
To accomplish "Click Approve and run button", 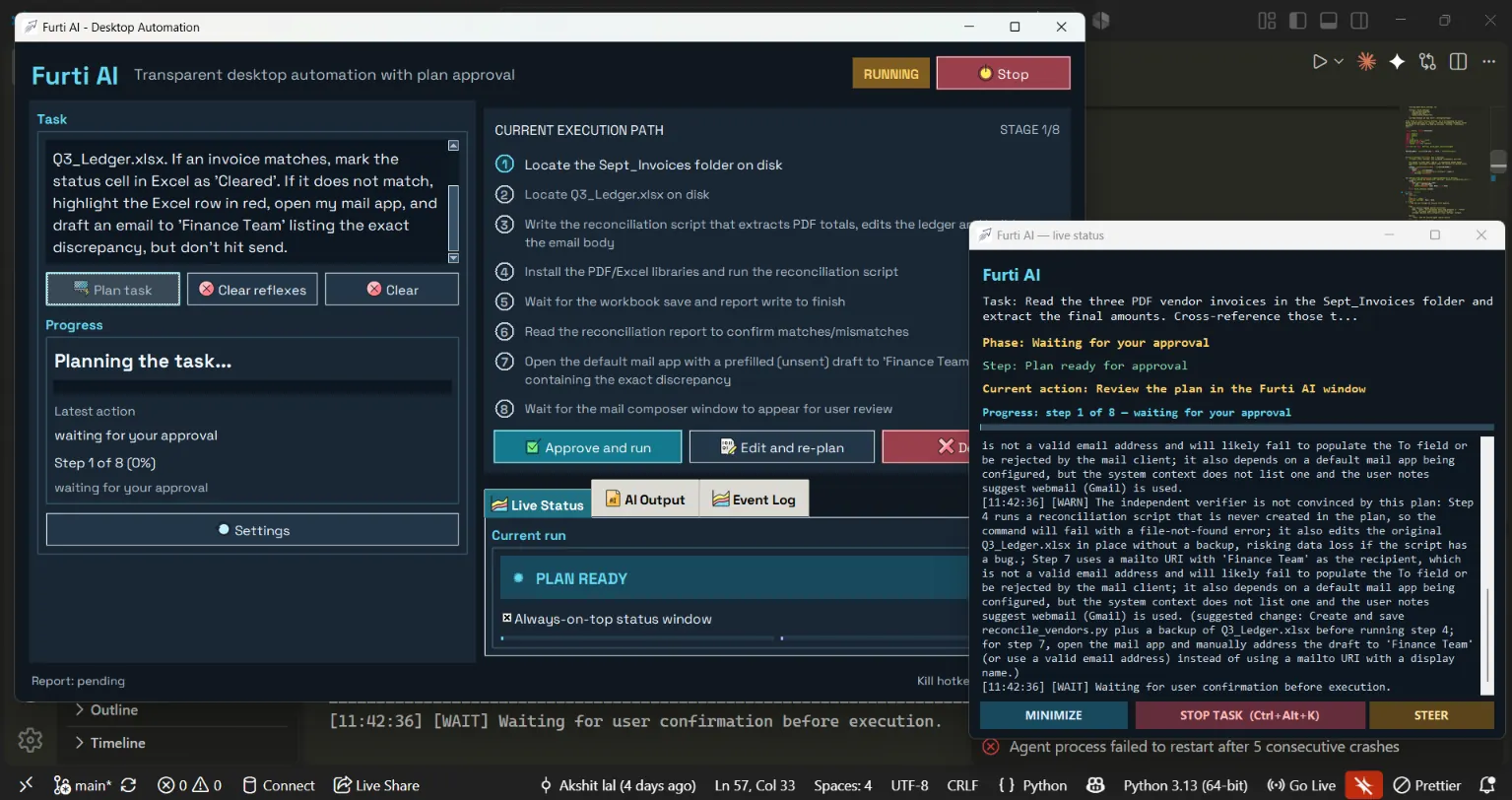I will coord(587,447).
